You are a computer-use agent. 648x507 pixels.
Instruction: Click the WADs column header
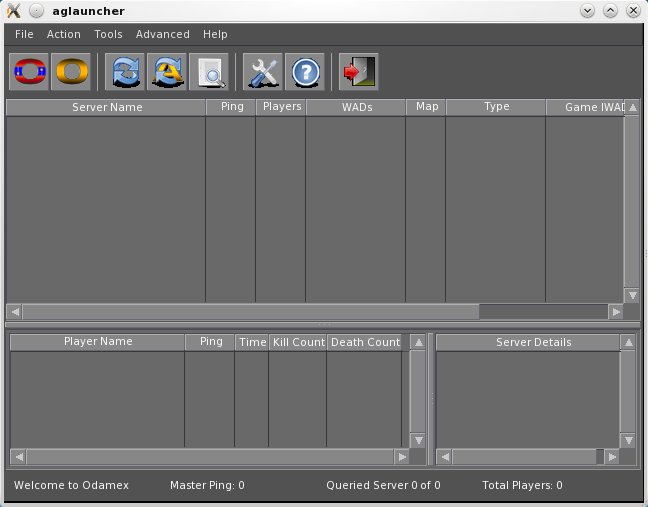coord(355,107)
